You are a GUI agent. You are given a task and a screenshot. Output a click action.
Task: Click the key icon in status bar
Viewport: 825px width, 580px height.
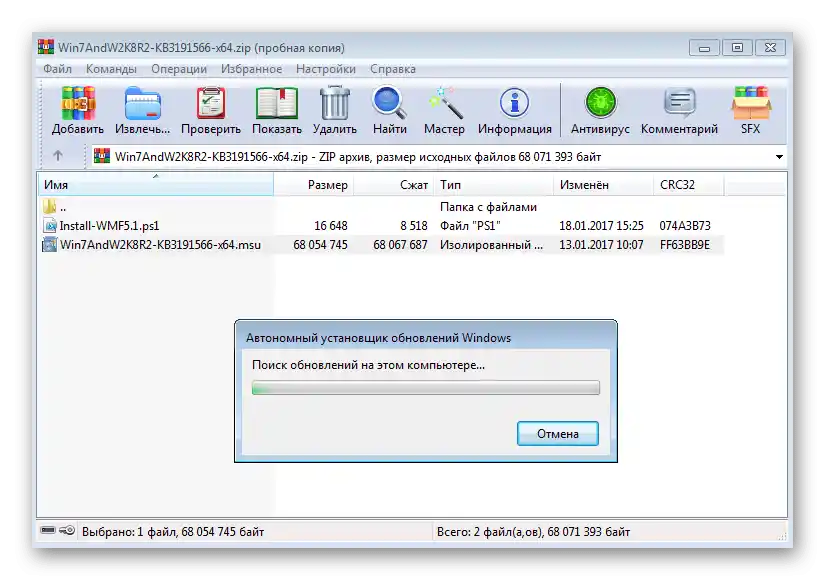(67, 531)
